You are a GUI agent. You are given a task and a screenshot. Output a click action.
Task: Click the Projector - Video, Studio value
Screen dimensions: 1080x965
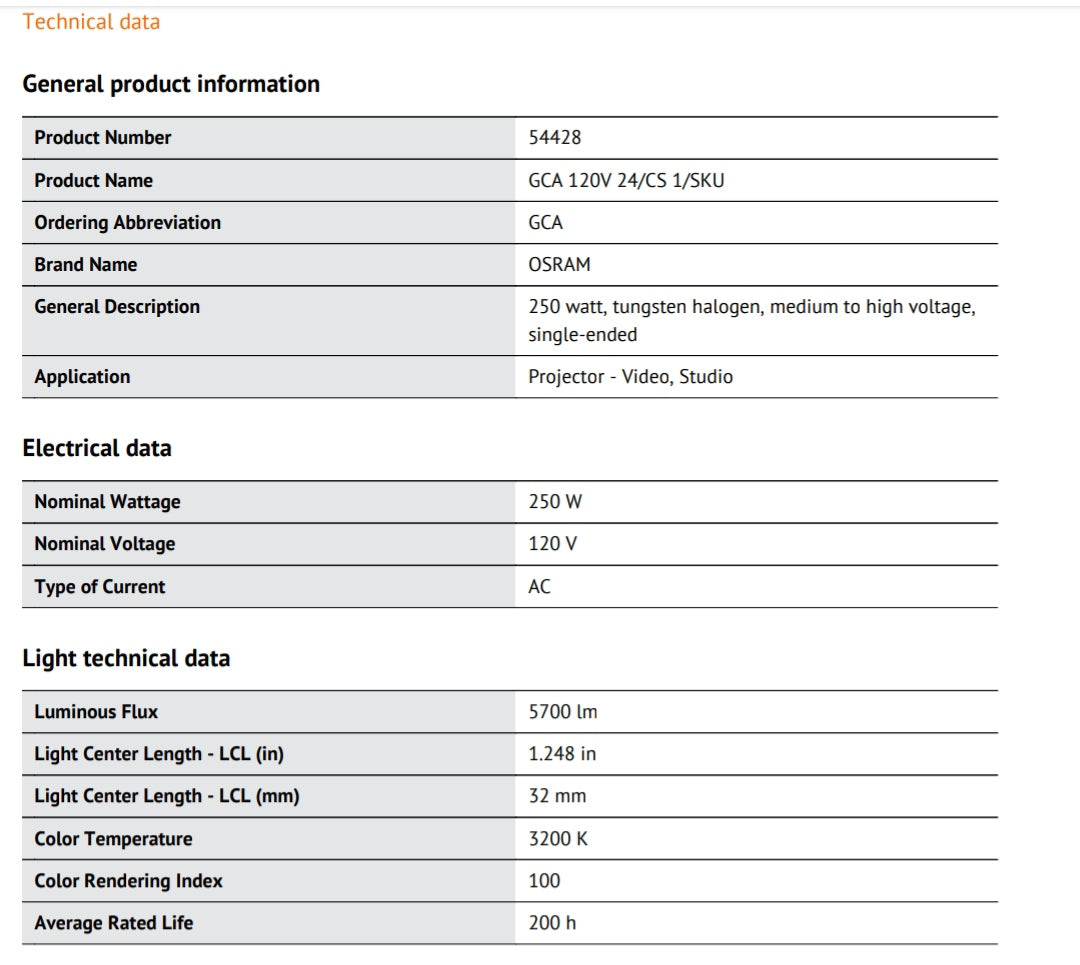(x=630, y=377)
